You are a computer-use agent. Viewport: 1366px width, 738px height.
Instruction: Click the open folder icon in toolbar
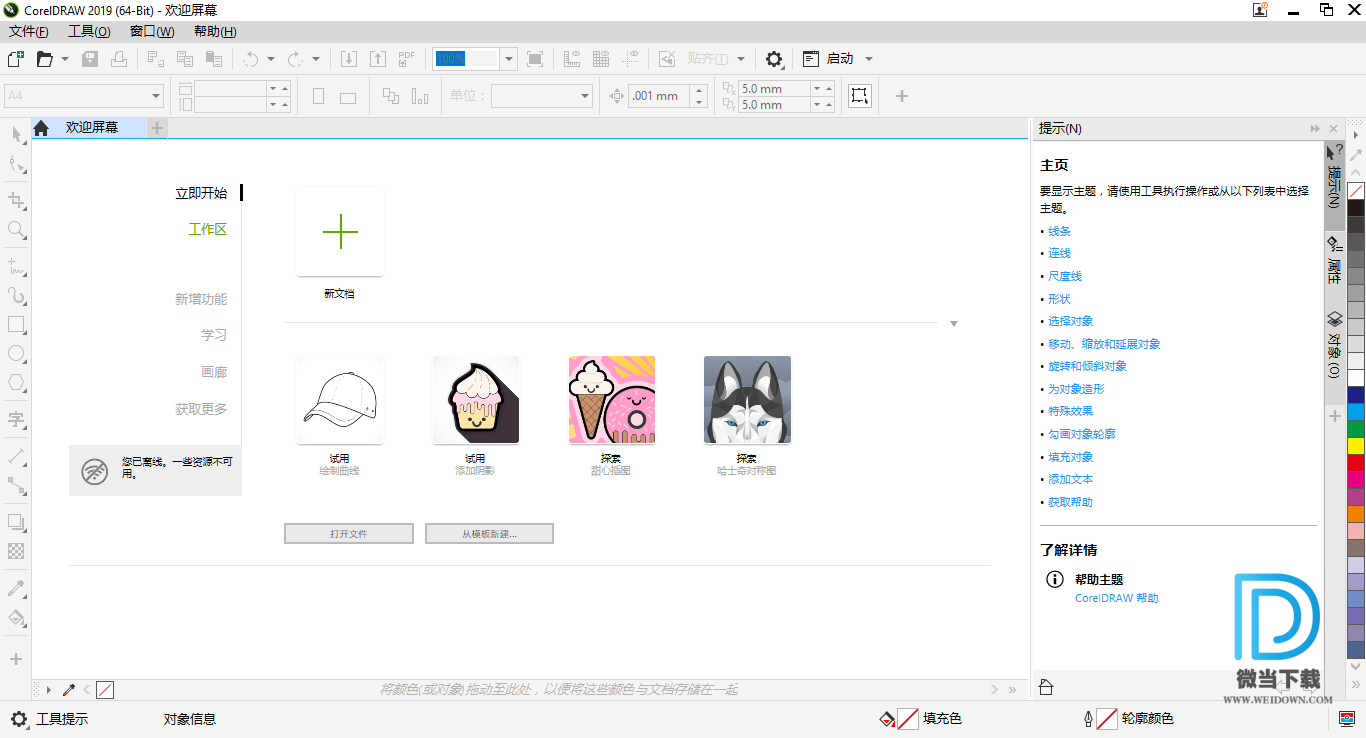tap(44, 59)
